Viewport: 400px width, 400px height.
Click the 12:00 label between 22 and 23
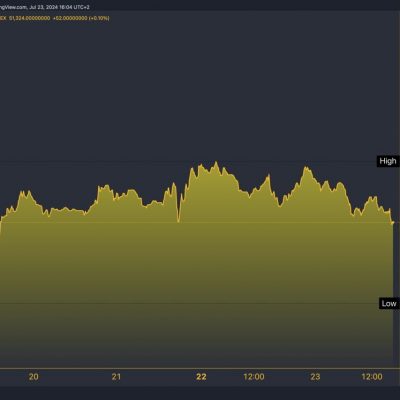[x=254, y=377]
